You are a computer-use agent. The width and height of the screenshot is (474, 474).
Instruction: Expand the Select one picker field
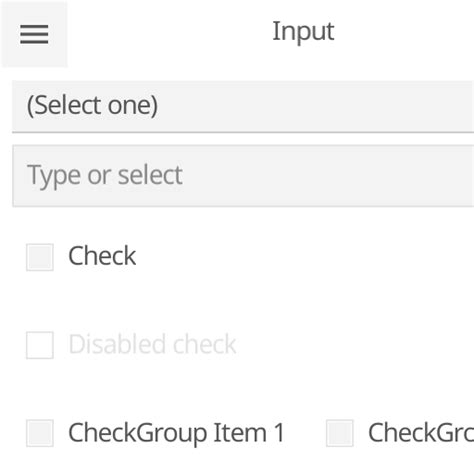click(243, 107)
